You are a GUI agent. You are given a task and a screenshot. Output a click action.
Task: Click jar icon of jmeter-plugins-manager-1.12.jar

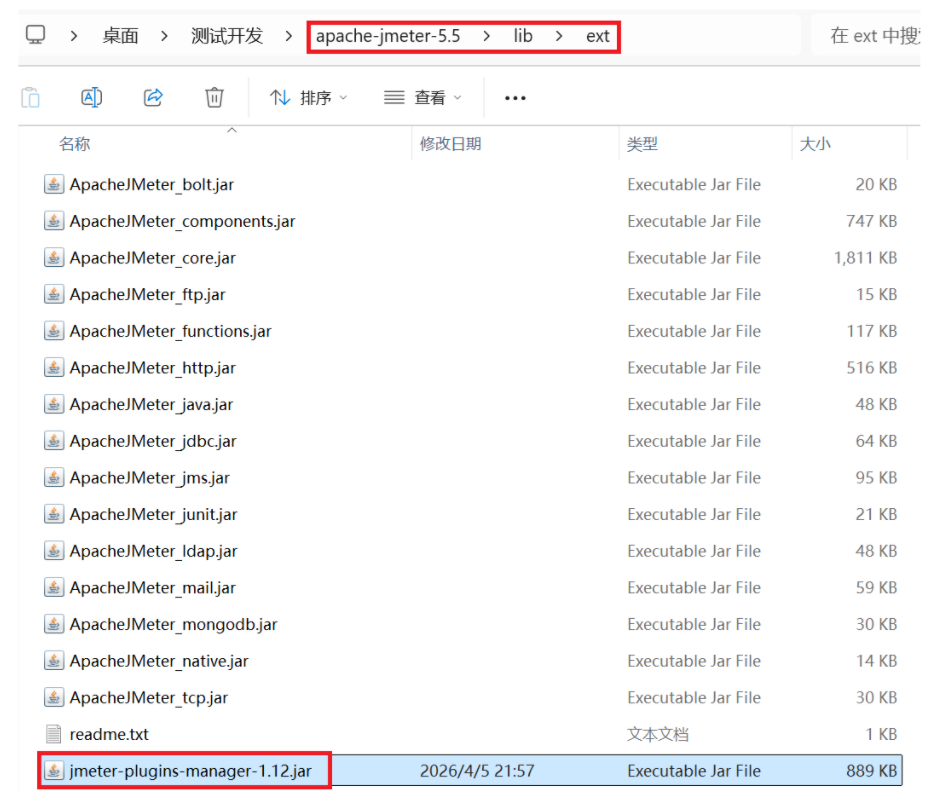(x=54, y=771)
